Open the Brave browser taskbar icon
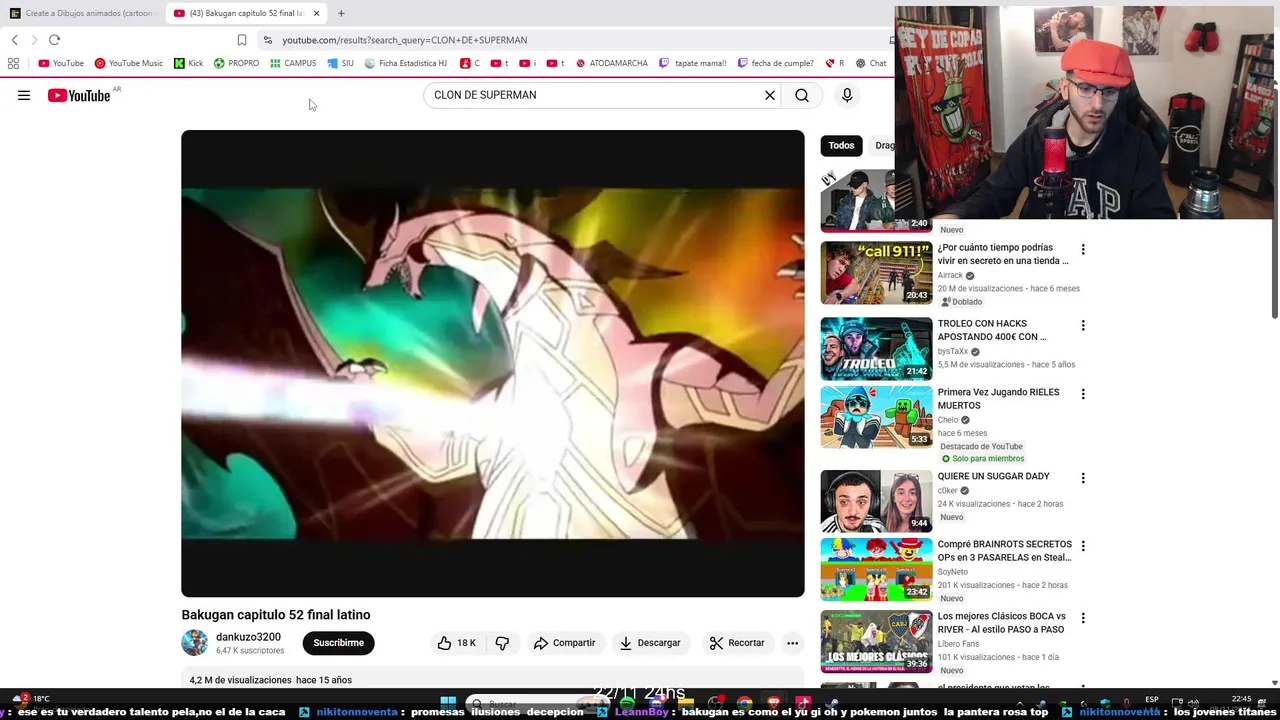The image size is (1280, 720). [x=773, y=704]
